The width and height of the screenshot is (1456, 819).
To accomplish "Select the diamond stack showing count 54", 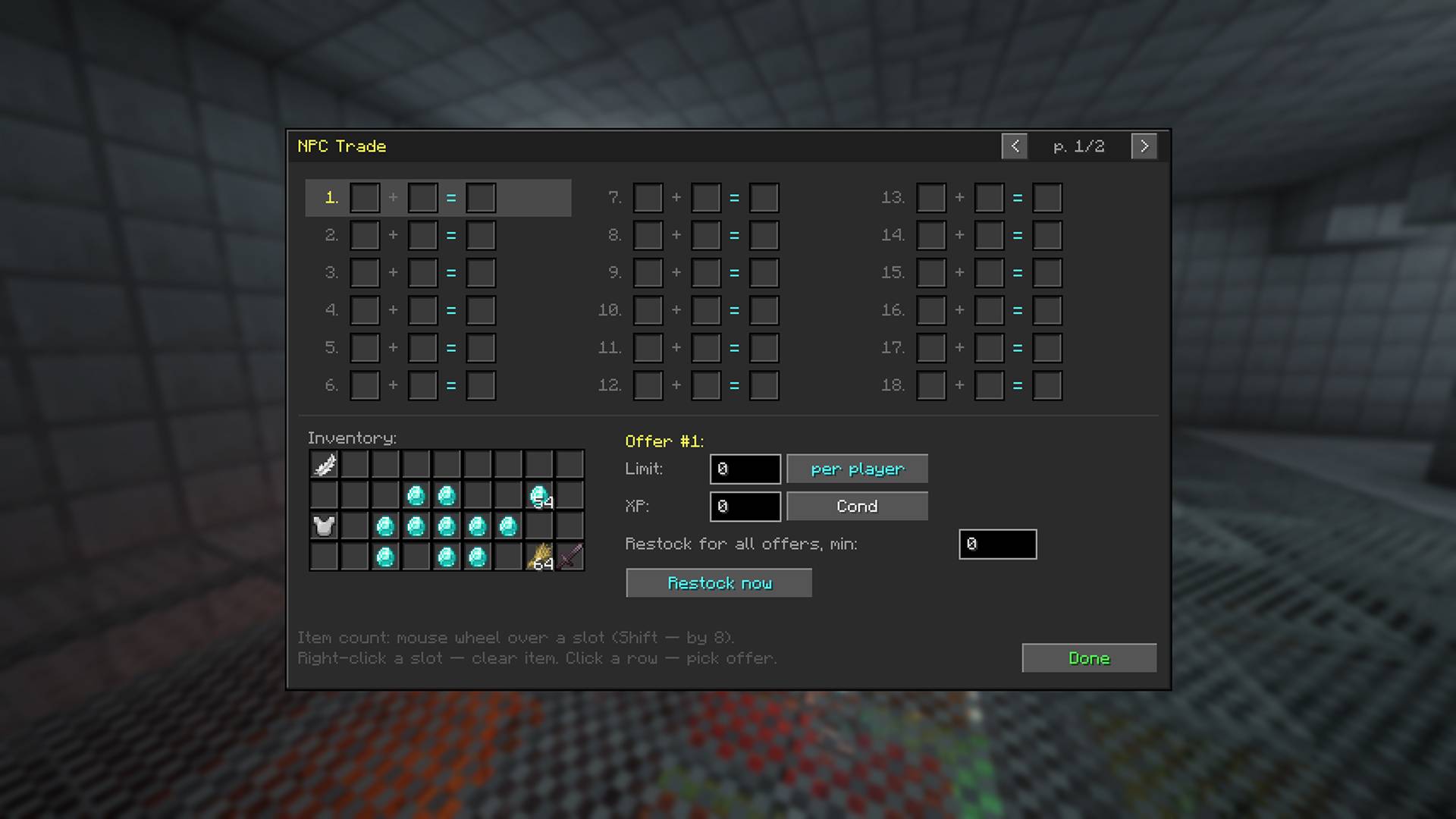I will pyautogui.click(x=539, y=495).
